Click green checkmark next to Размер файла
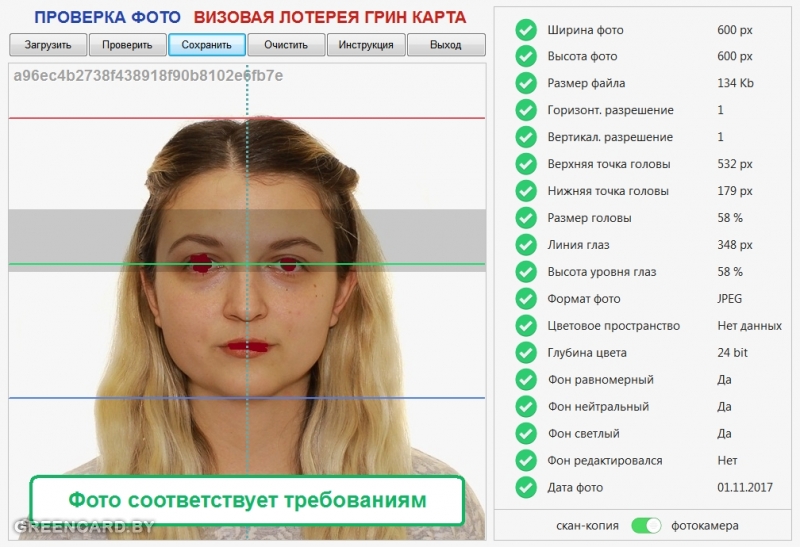 tap(526, 83)
